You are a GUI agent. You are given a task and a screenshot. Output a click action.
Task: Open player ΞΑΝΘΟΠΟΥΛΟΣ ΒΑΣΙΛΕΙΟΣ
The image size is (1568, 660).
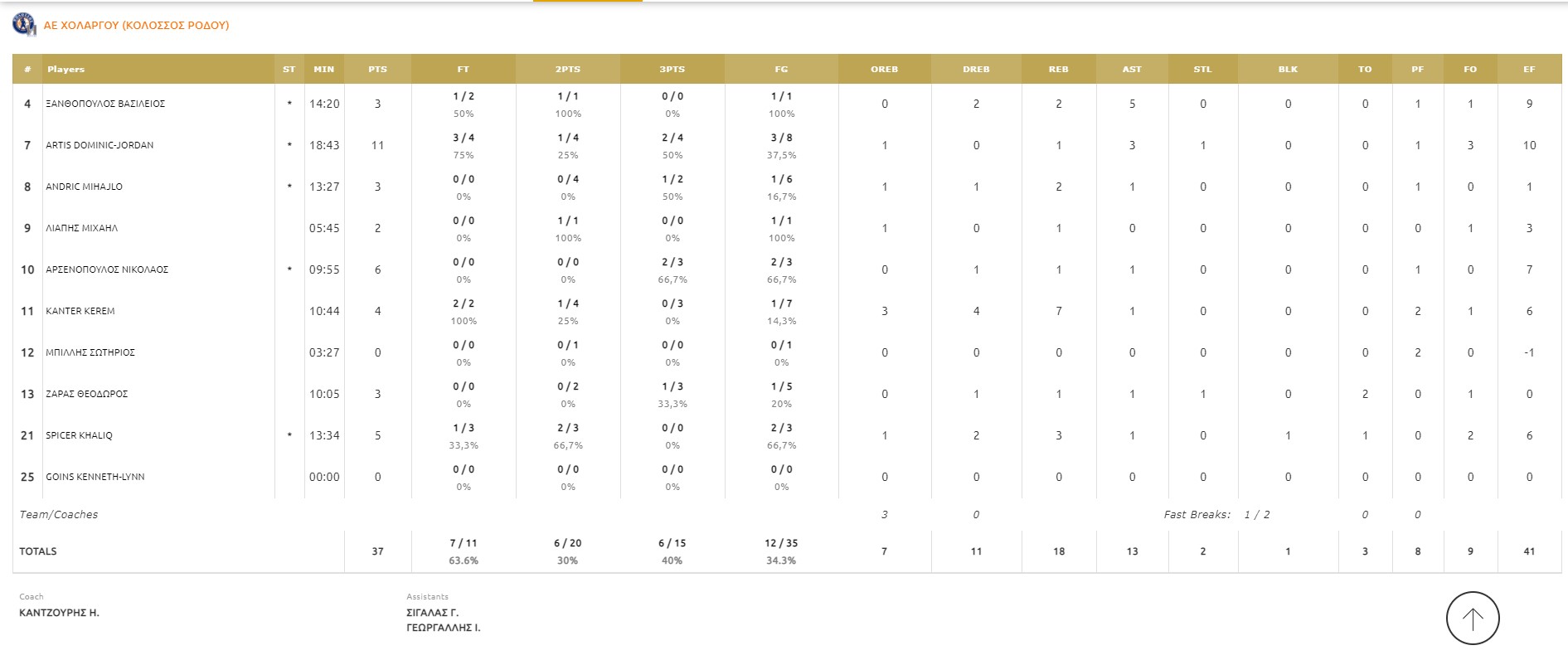coord(105,104)
